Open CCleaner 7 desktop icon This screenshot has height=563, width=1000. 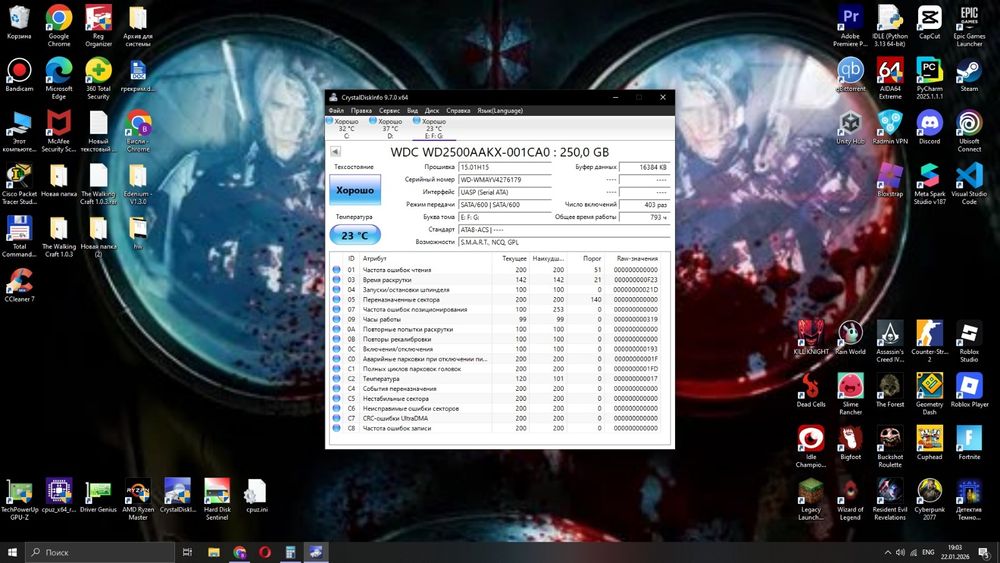[x=19, y=285]
